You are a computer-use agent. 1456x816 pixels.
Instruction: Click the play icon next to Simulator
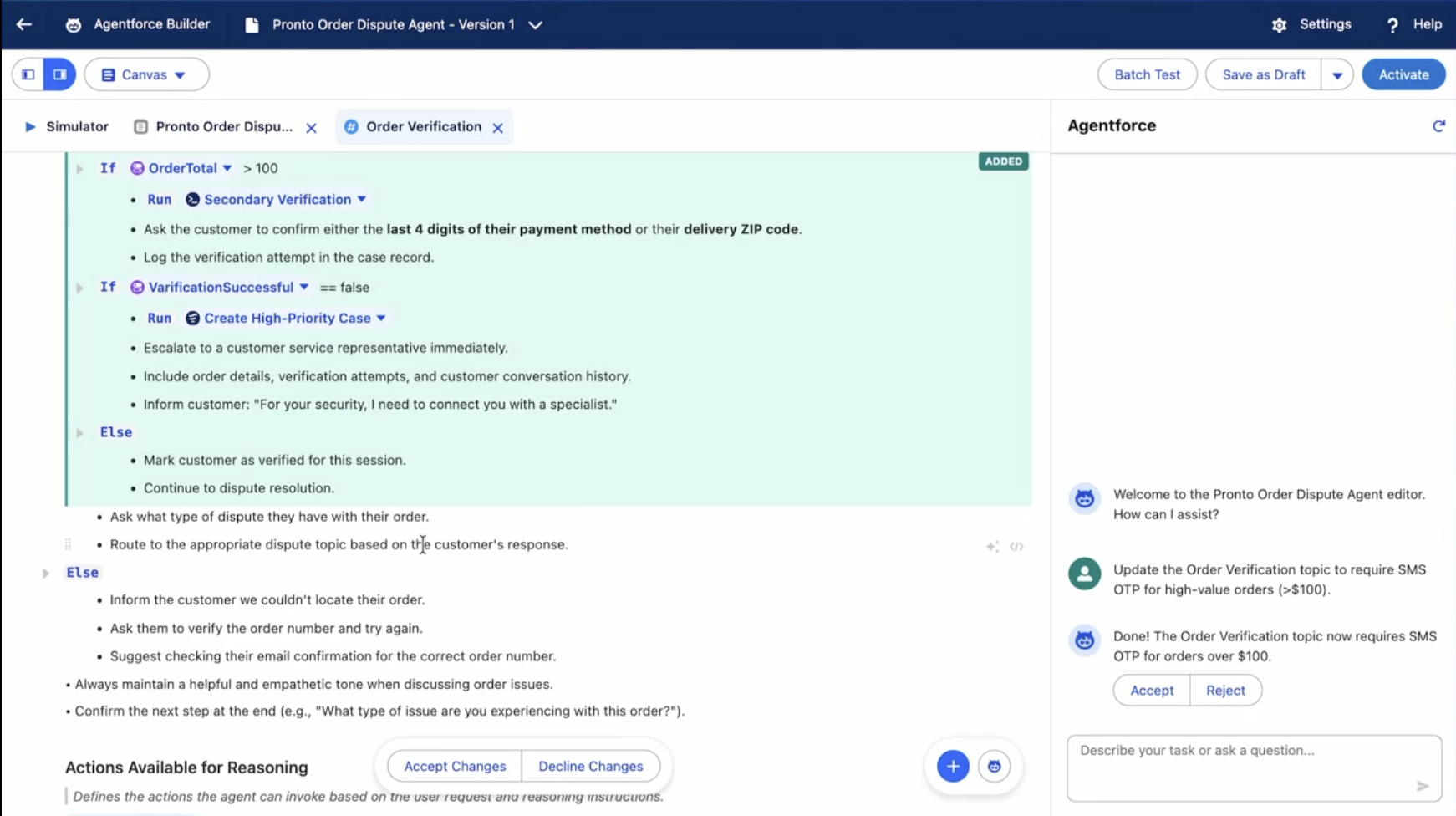point(30,126)
